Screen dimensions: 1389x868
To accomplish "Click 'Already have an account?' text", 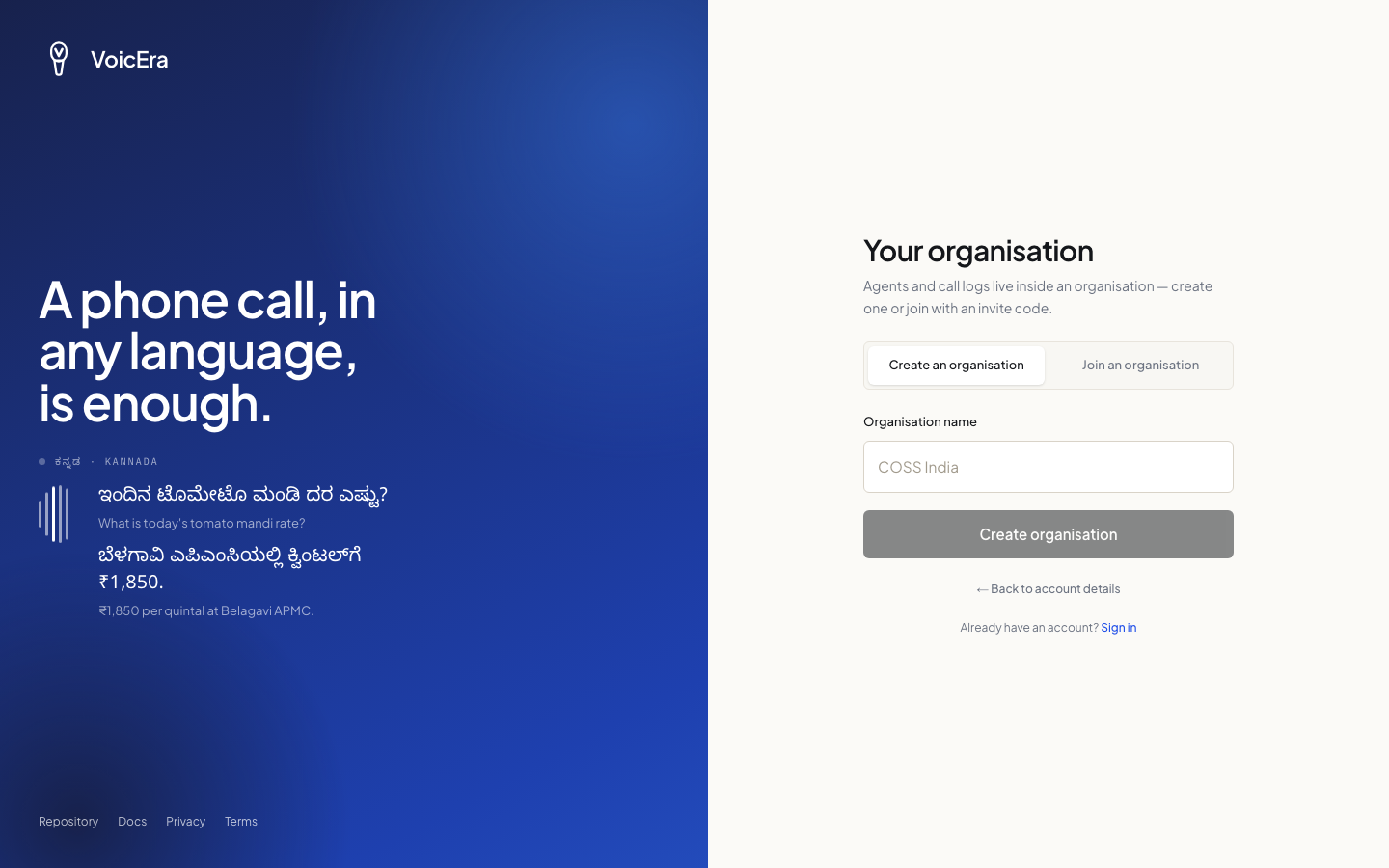I will [1029, 628].
